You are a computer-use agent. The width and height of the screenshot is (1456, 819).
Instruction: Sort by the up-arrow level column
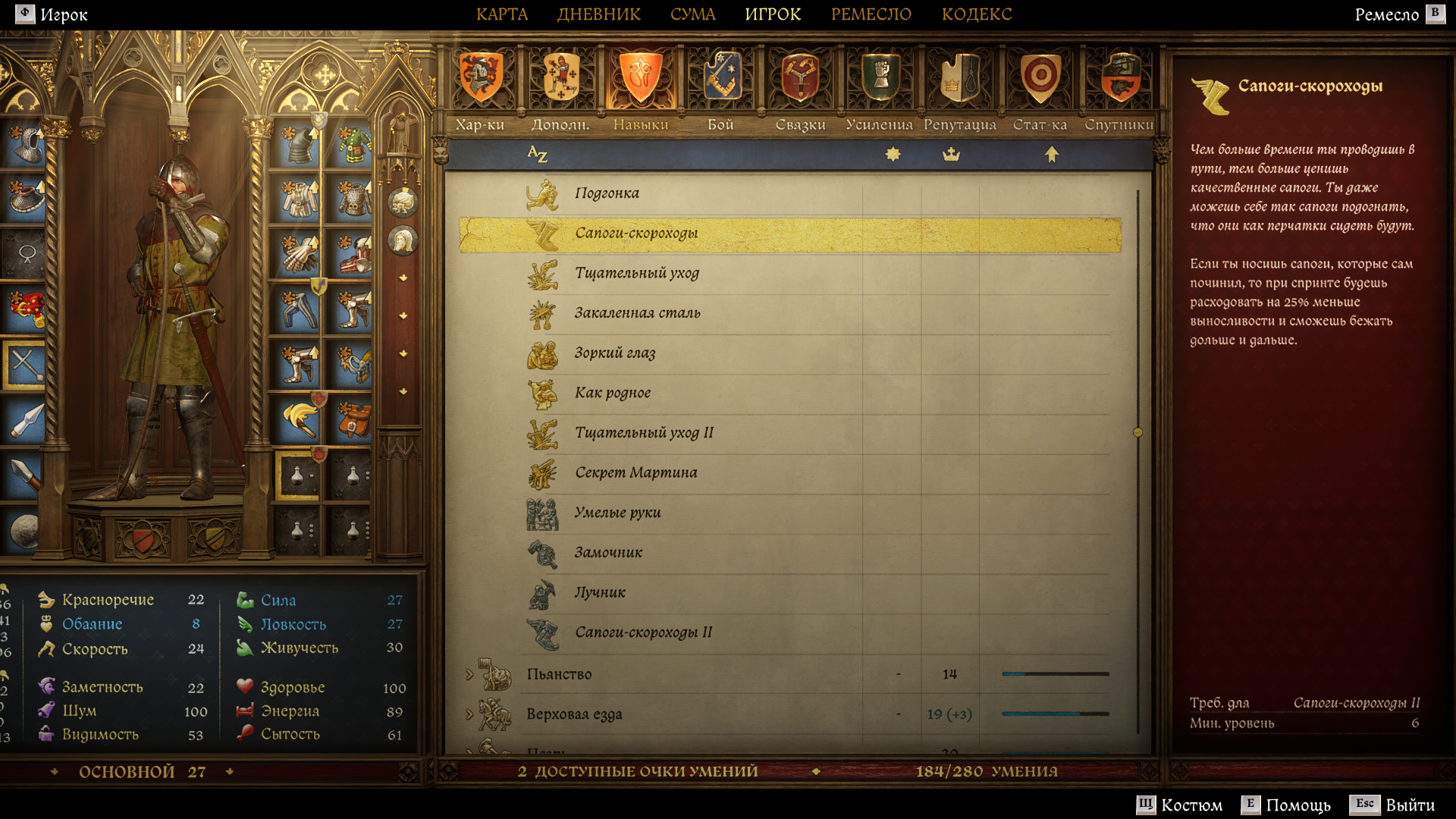tap(1051, 155)
